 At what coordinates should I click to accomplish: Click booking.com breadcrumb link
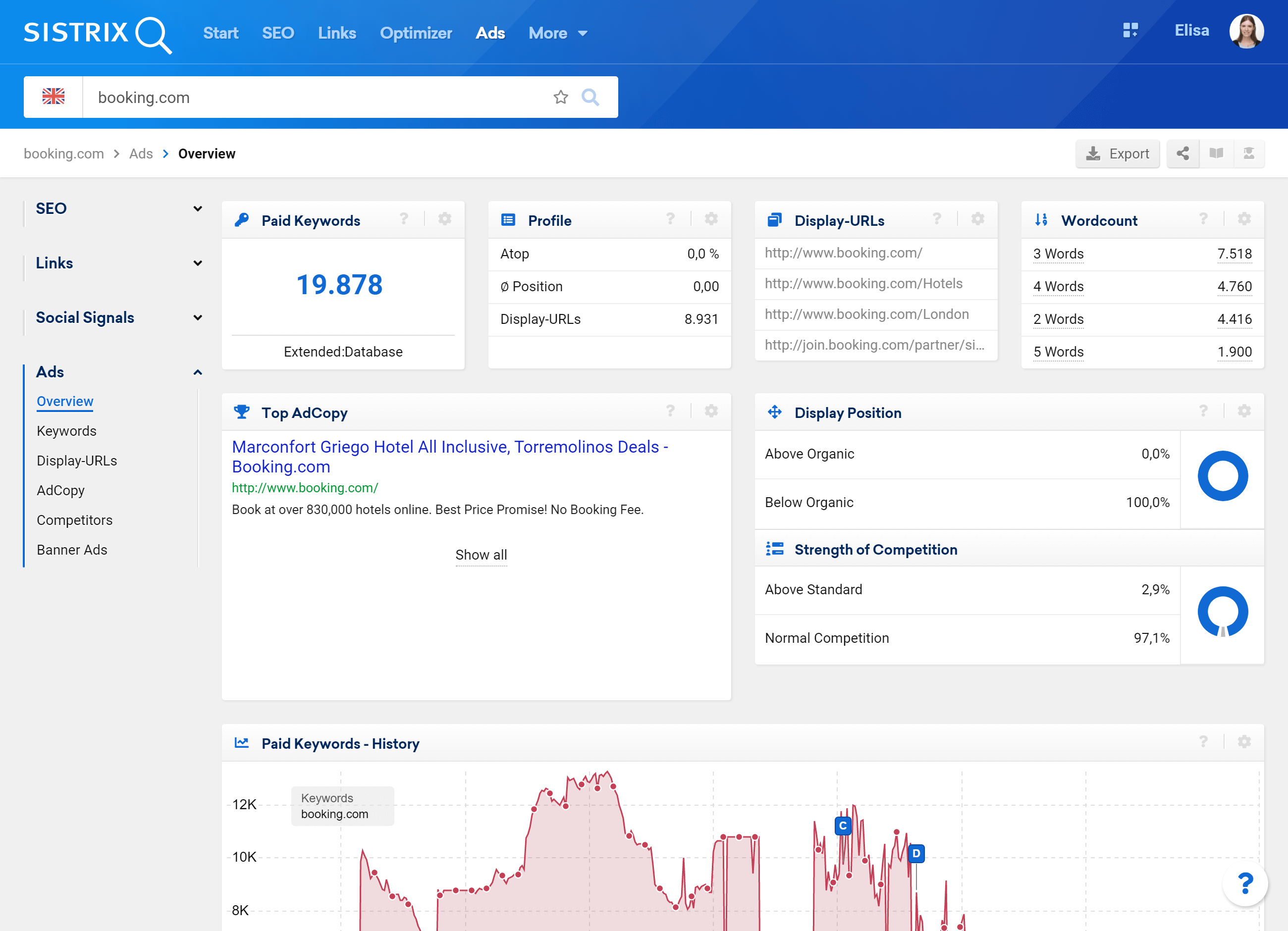[x=63, y=154]
